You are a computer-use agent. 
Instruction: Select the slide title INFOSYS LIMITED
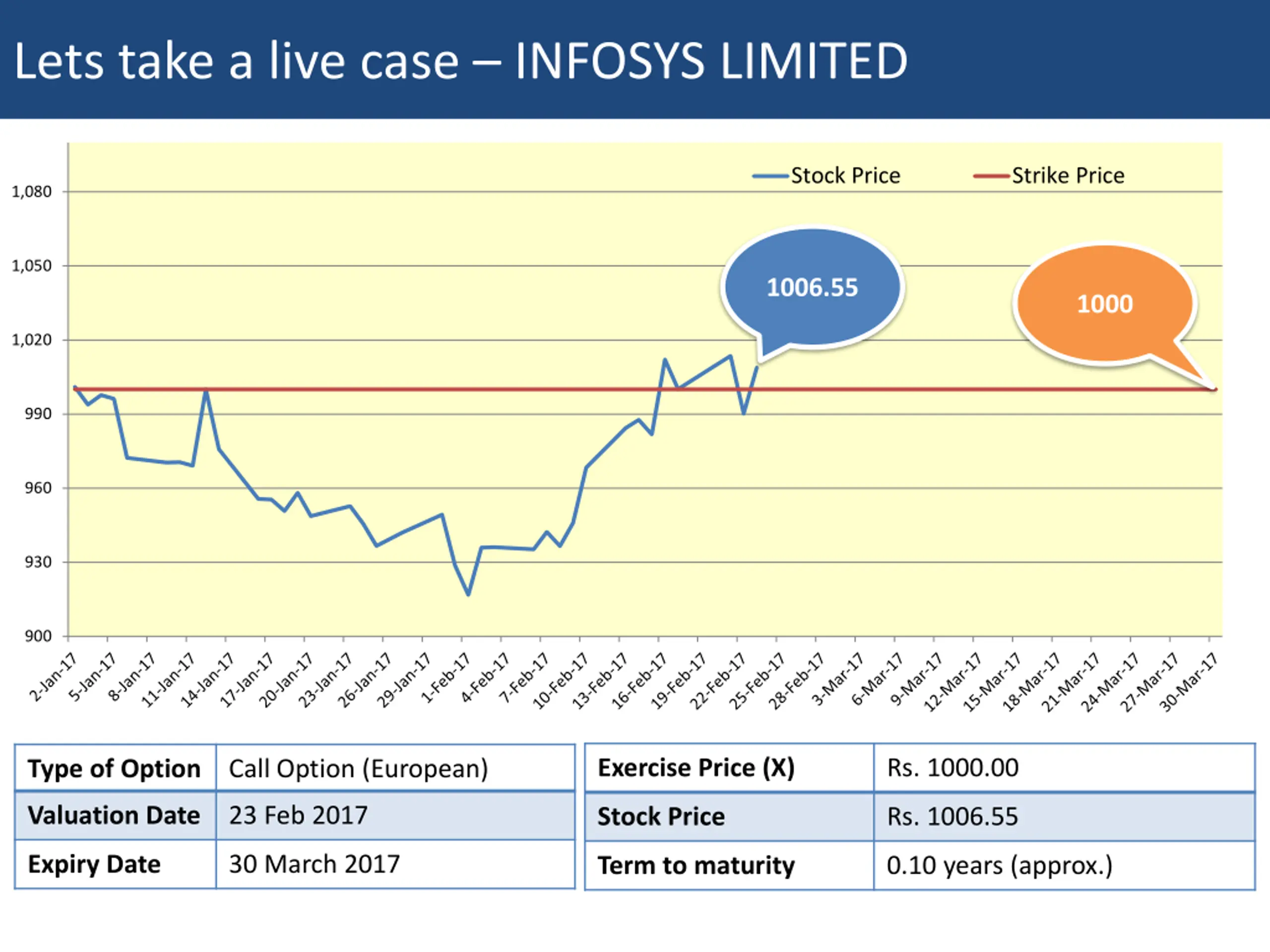click(x=459, y=61)
